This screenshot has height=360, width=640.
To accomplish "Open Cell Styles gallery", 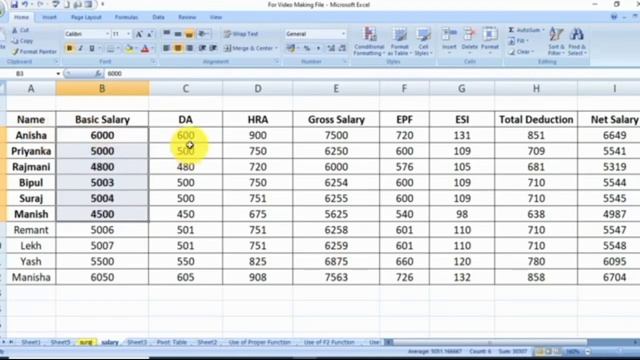I will (423, 41).
